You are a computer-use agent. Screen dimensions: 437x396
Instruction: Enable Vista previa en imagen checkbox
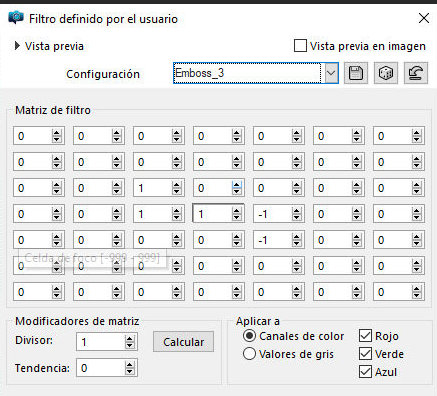(x=300, y=46)
